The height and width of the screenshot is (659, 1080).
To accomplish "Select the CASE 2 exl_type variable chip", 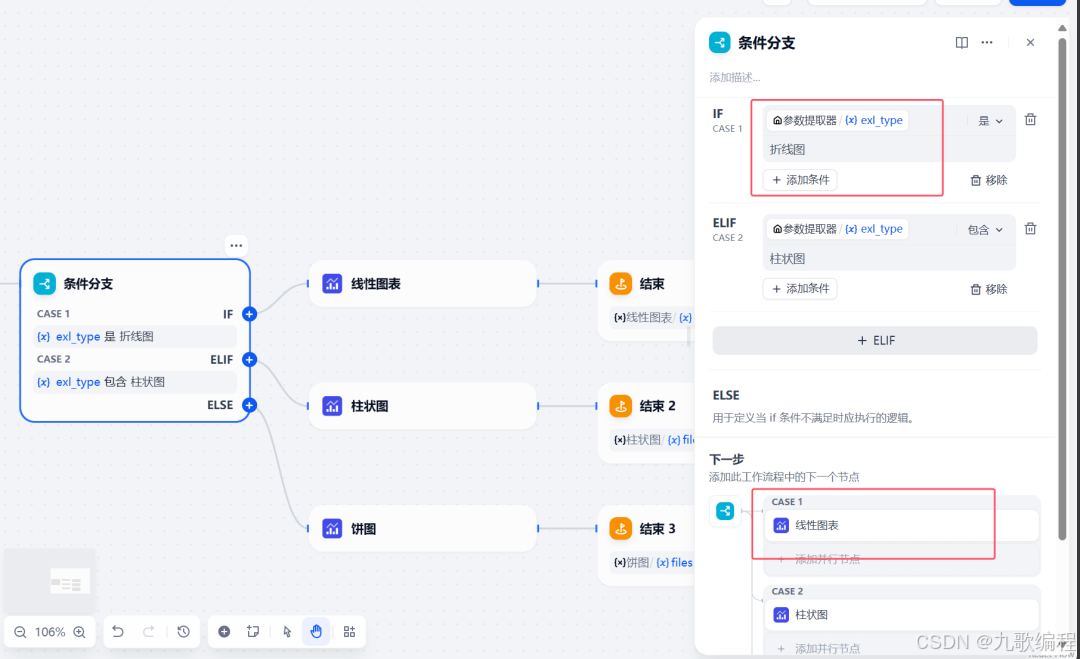I will pos(837,229).
